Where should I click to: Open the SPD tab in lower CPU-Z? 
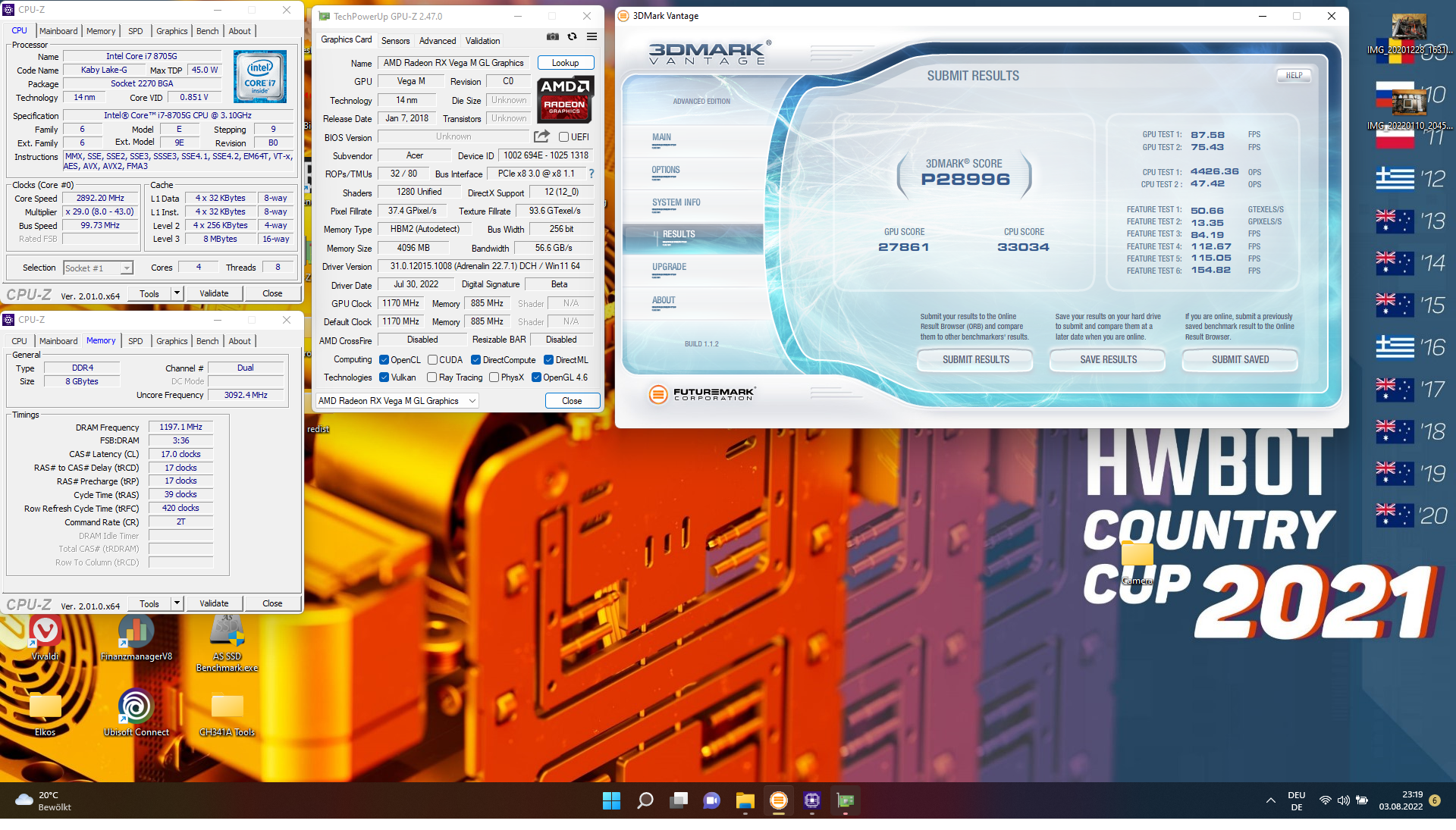pyautogui.click(x=135, y=341)
